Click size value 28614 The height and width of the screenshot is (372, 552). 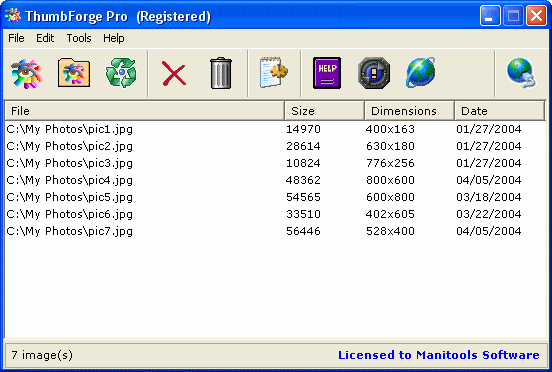[x=303, y=146]
